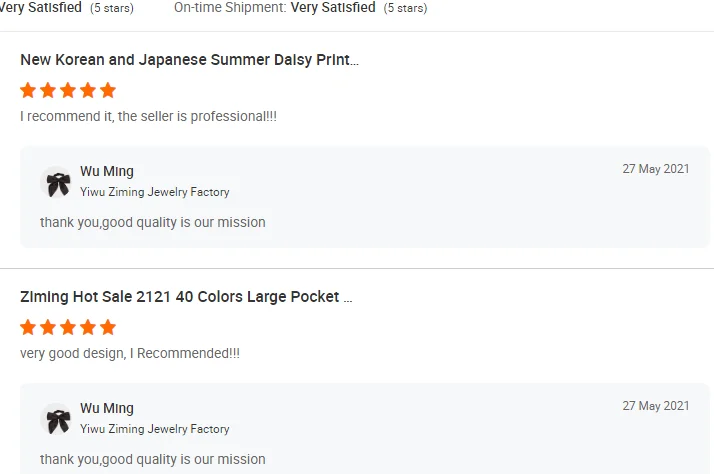Viewport: 714px width, 474px height.
Task: Click the 27 May 2021 date in Large Pocket reply
Action: [x=656, y=406]
